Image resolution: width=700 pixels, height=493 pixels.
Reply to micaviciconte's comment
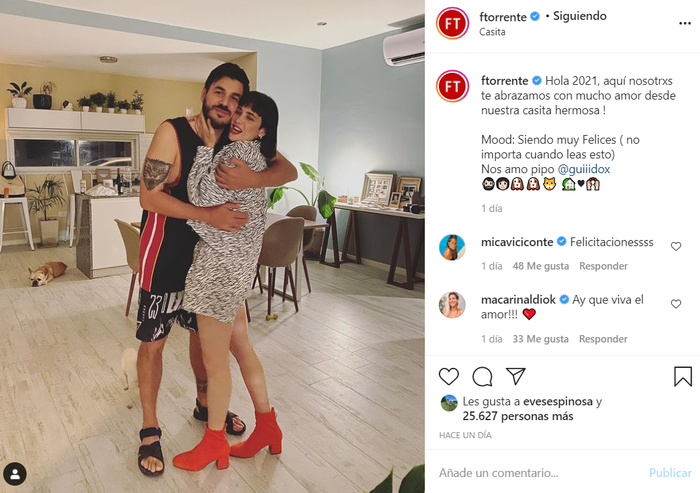[603, 266]
